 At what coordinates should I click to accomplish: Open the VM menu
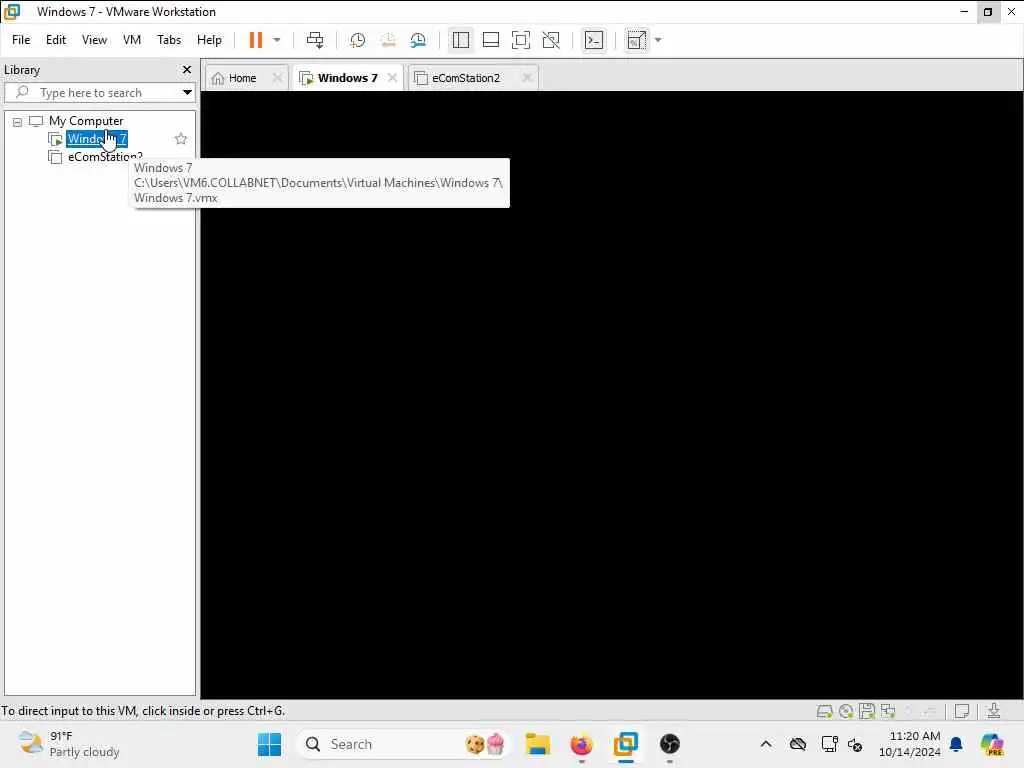pyautogui.click(x=132, y=40)
